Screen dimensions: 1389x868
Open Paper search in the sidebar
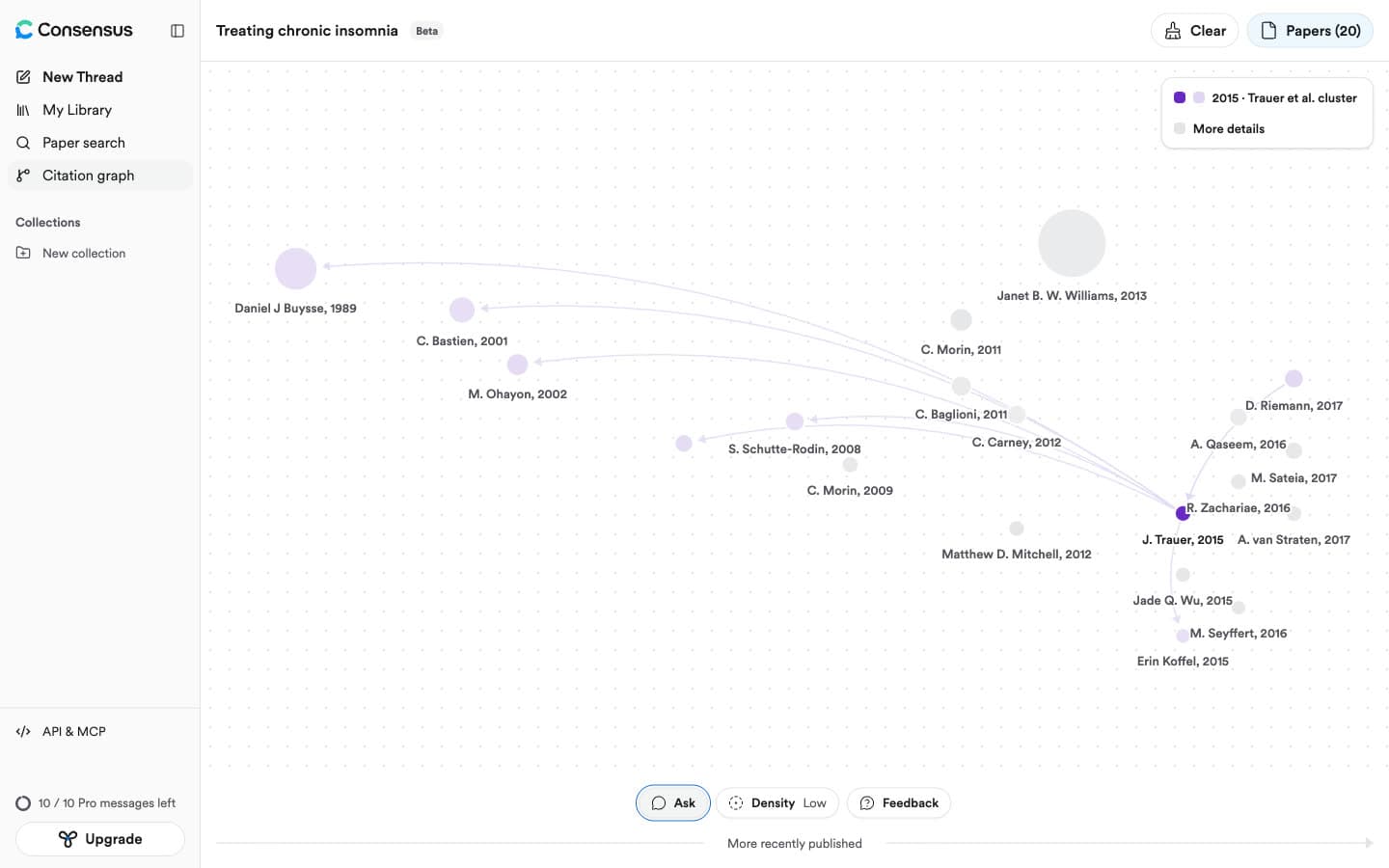(100, 143)
